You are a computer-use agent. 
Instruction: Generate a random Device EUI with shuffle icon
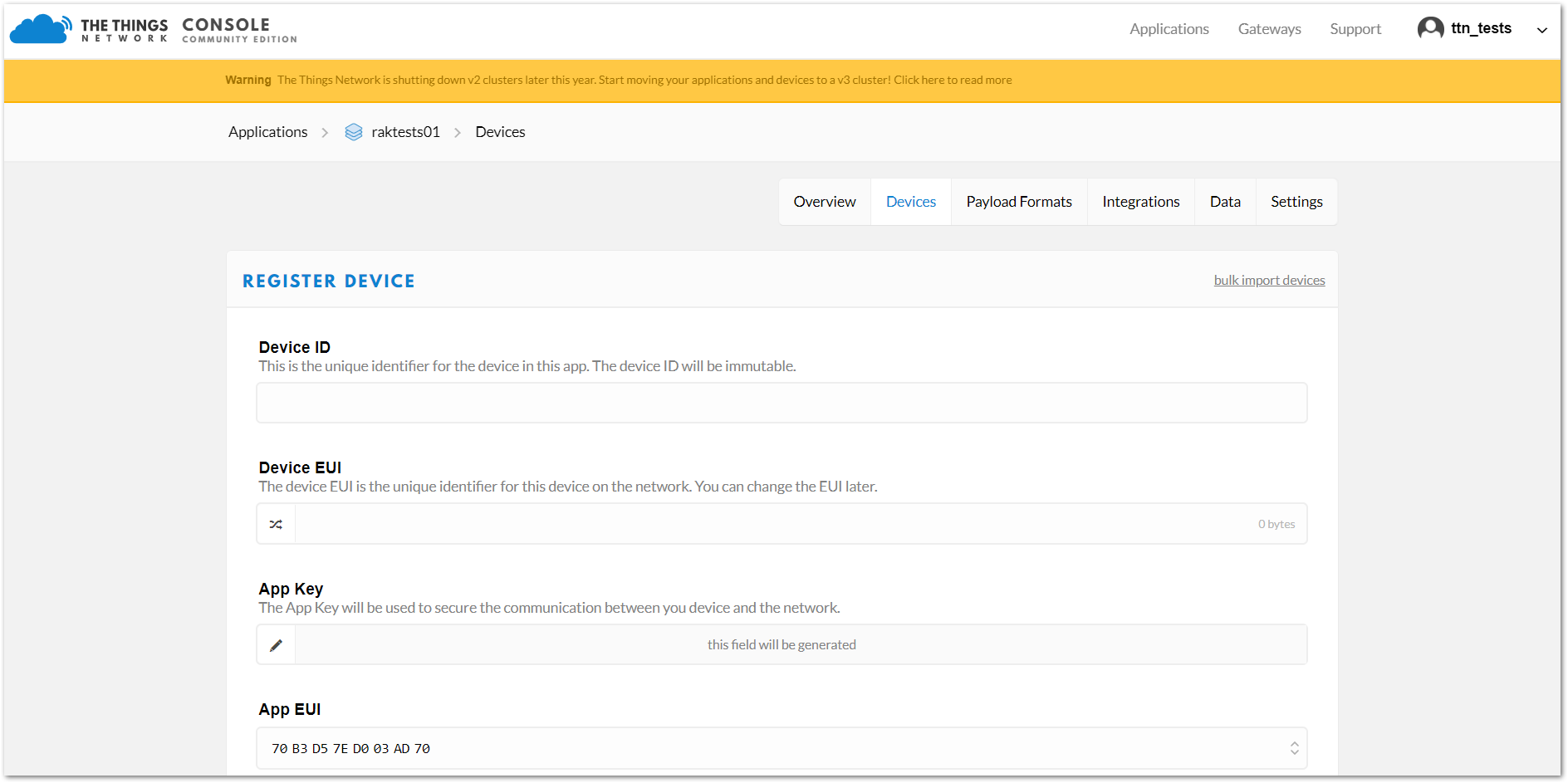[x=276, y=524]
